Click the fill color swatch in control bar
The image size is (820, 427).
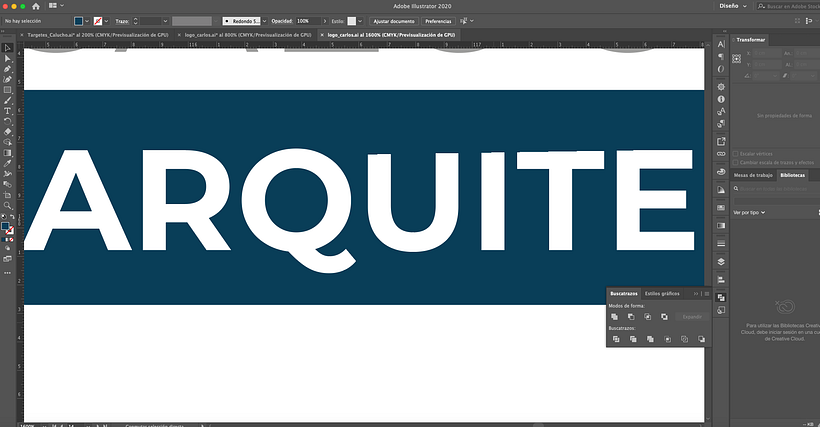(78, 21)
